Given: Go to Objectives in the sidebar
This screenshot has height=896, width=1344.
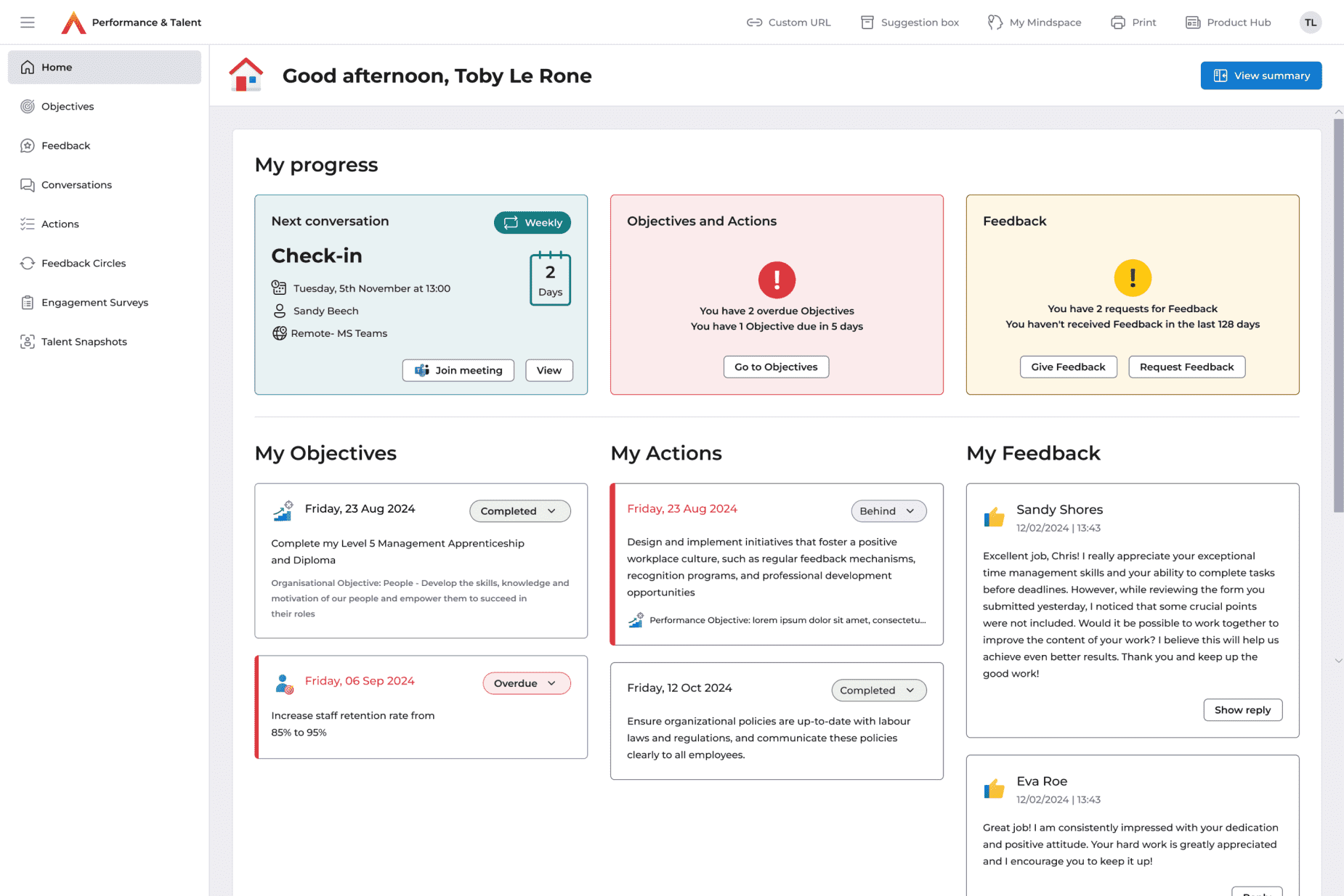Looking at the screenshot, I should 68,107.
